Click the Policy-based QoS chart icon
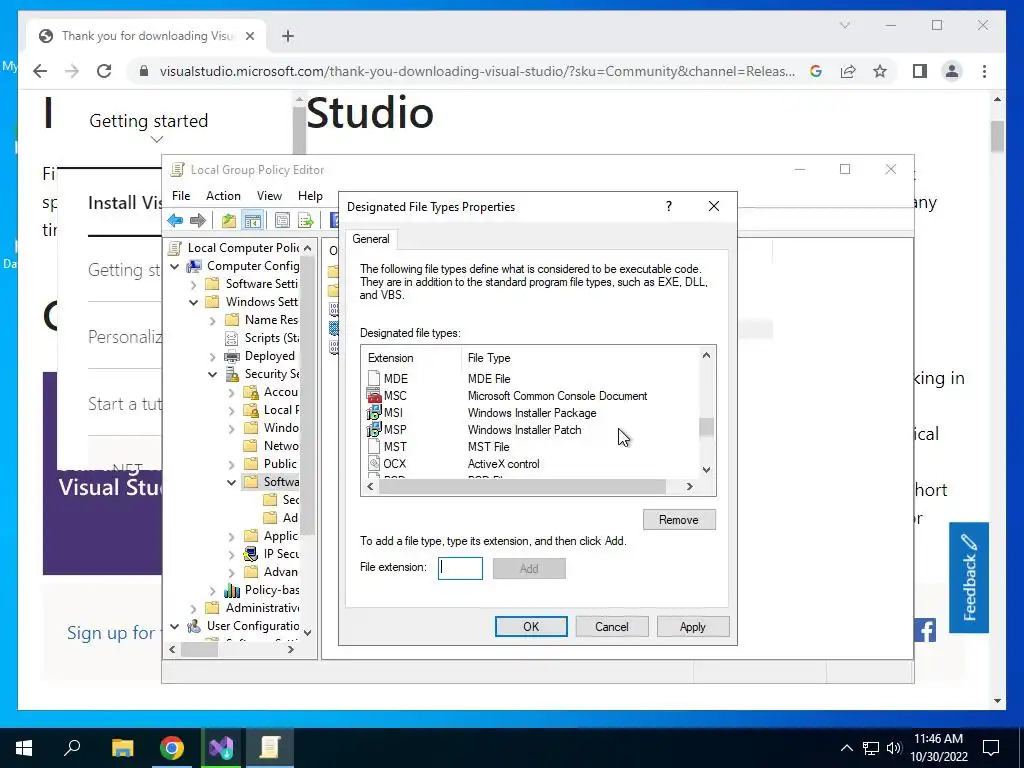1024x768 pixels. [x=232, y=590]
